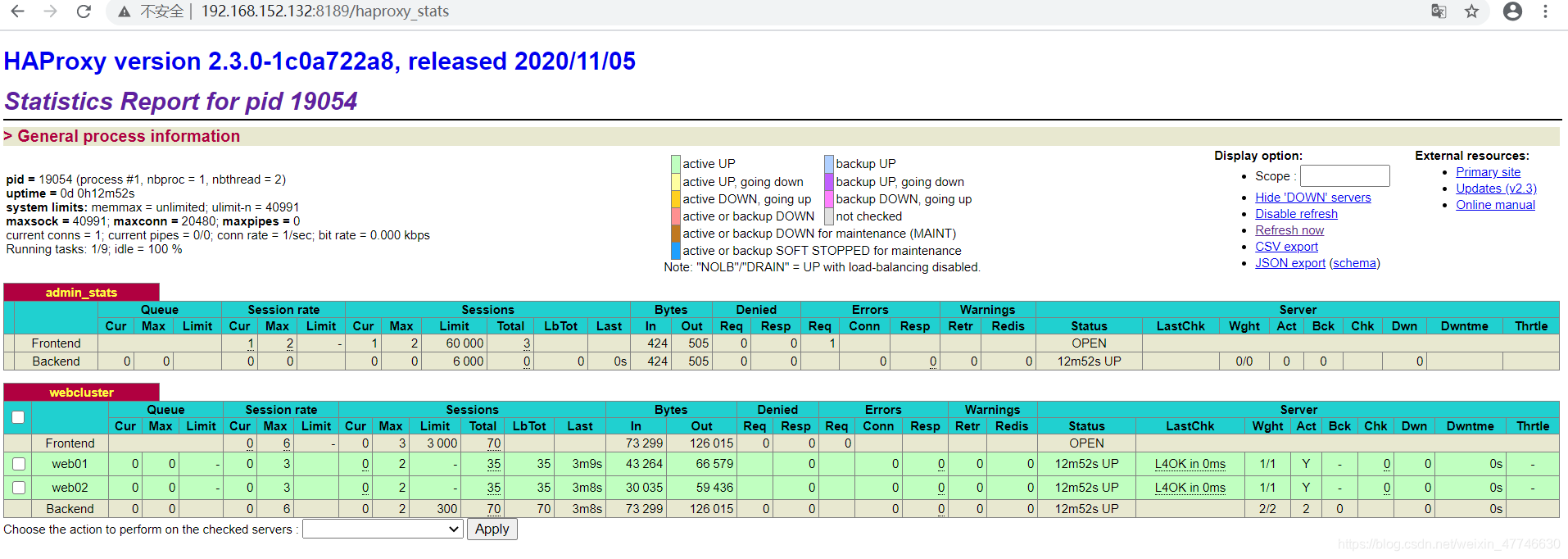Image resolution: width=1568 pixels, height=559 pixels.
Task: Click webcluster Backend sessions limit 300
Action: [x=446, y=509]
